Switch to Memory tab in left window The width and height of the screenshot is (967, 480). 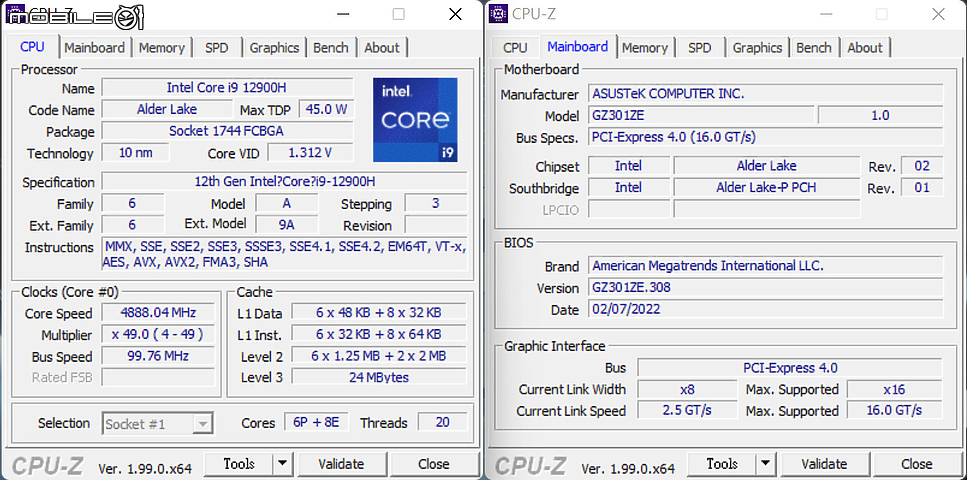point(162,48)
